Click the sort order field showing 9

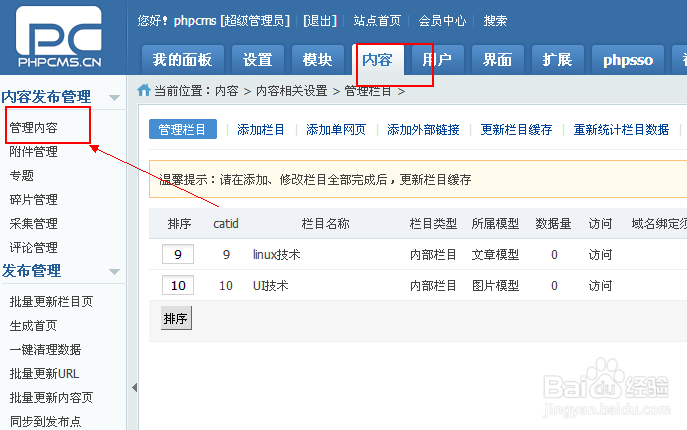(178, 254)
